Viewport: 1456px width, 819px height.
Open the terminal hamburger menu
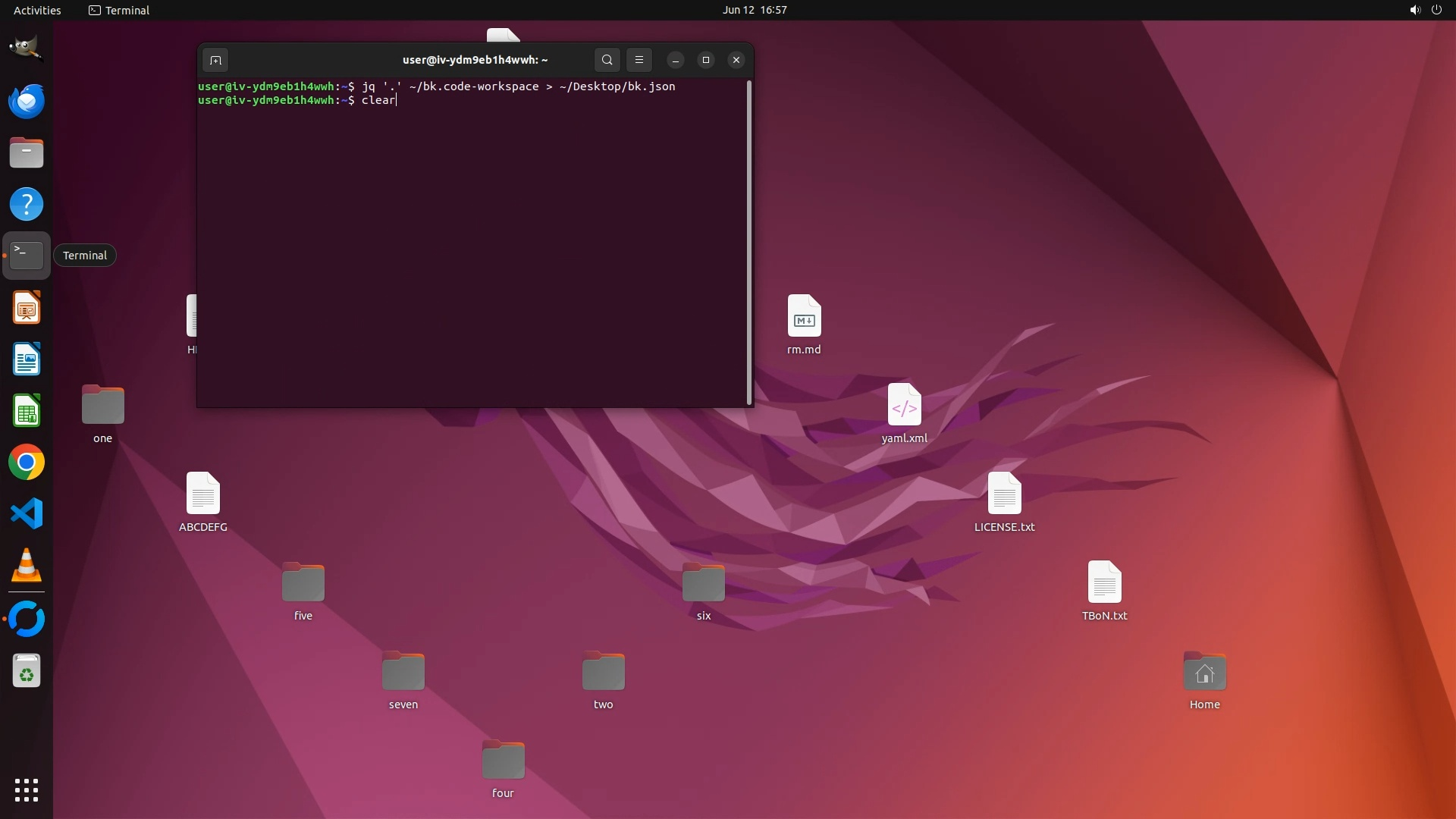point(639,60)
